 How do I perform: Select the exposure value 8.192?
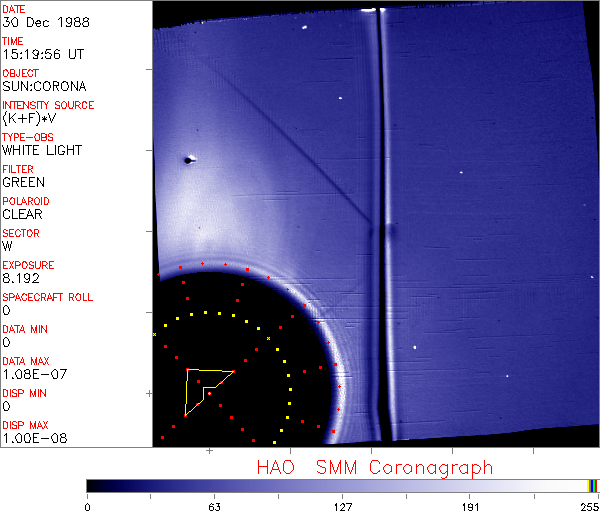(x=22, y=278)
